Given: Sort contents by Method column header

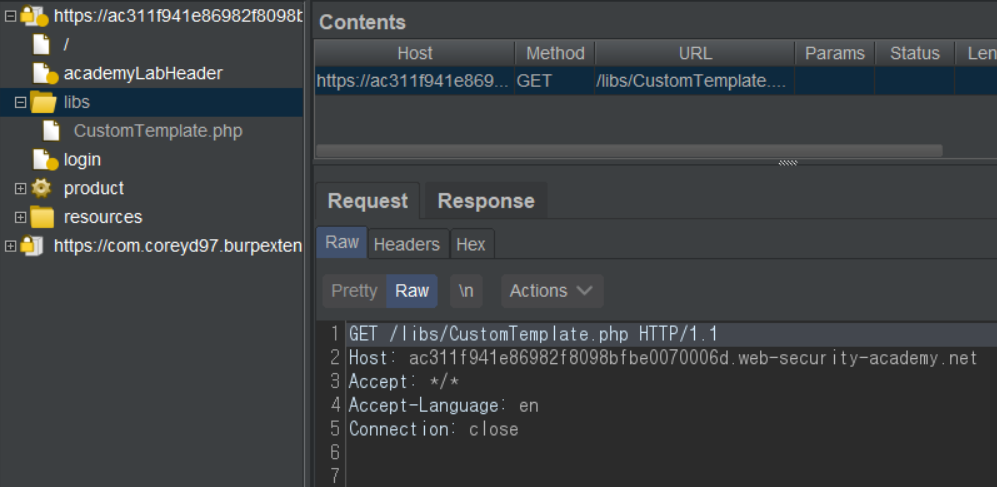Looking at the screenshot, I should 554,53.
